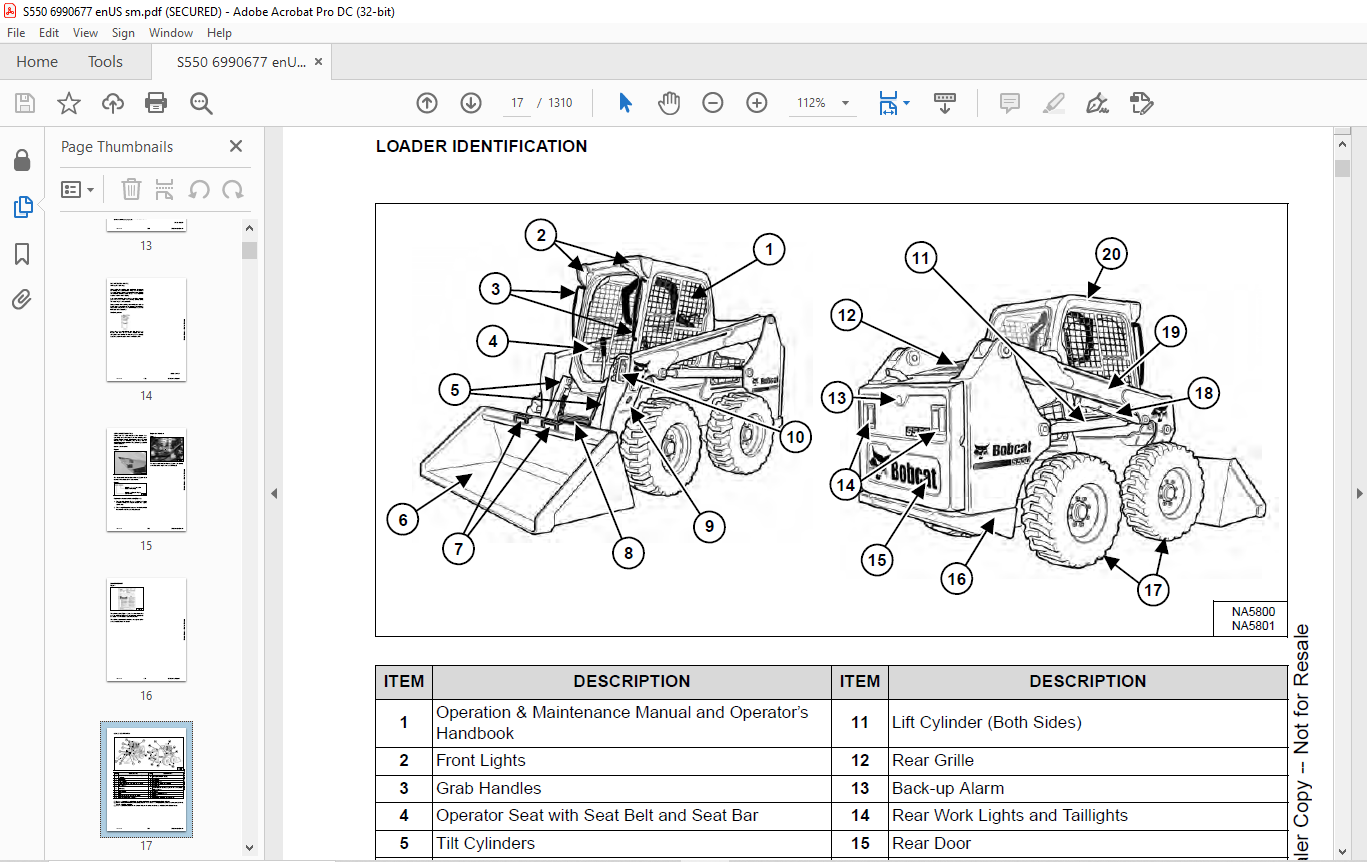Image resolution: width=1367 pixels, height=862 pixels.
Task: Open Attachments paperclip sidebar icon
Action: [x=22, y=299]
